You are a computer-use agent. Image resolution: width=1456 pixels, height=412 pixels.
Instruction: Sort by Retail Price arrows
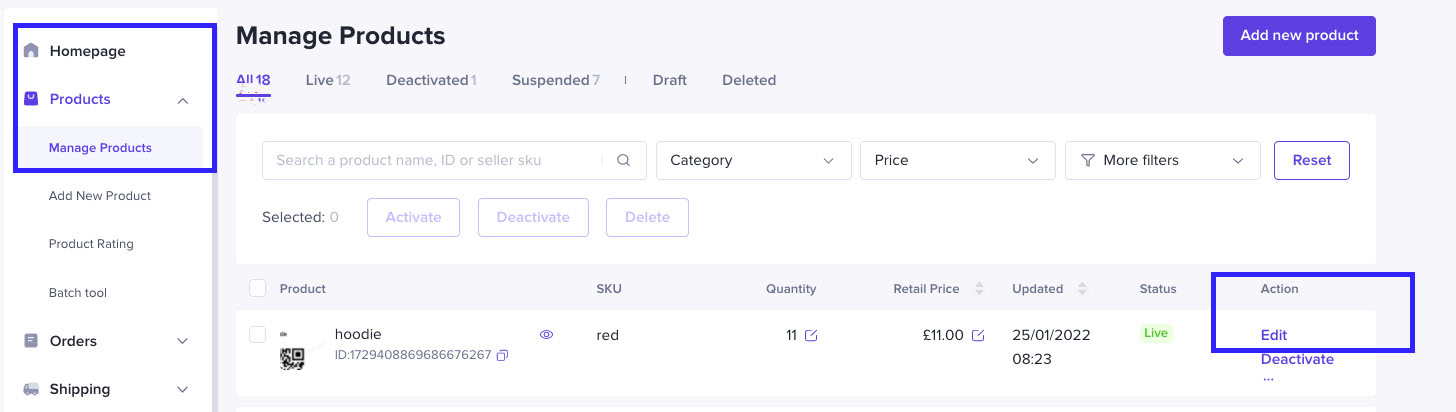pyautogui.click(x=979, y=289)
